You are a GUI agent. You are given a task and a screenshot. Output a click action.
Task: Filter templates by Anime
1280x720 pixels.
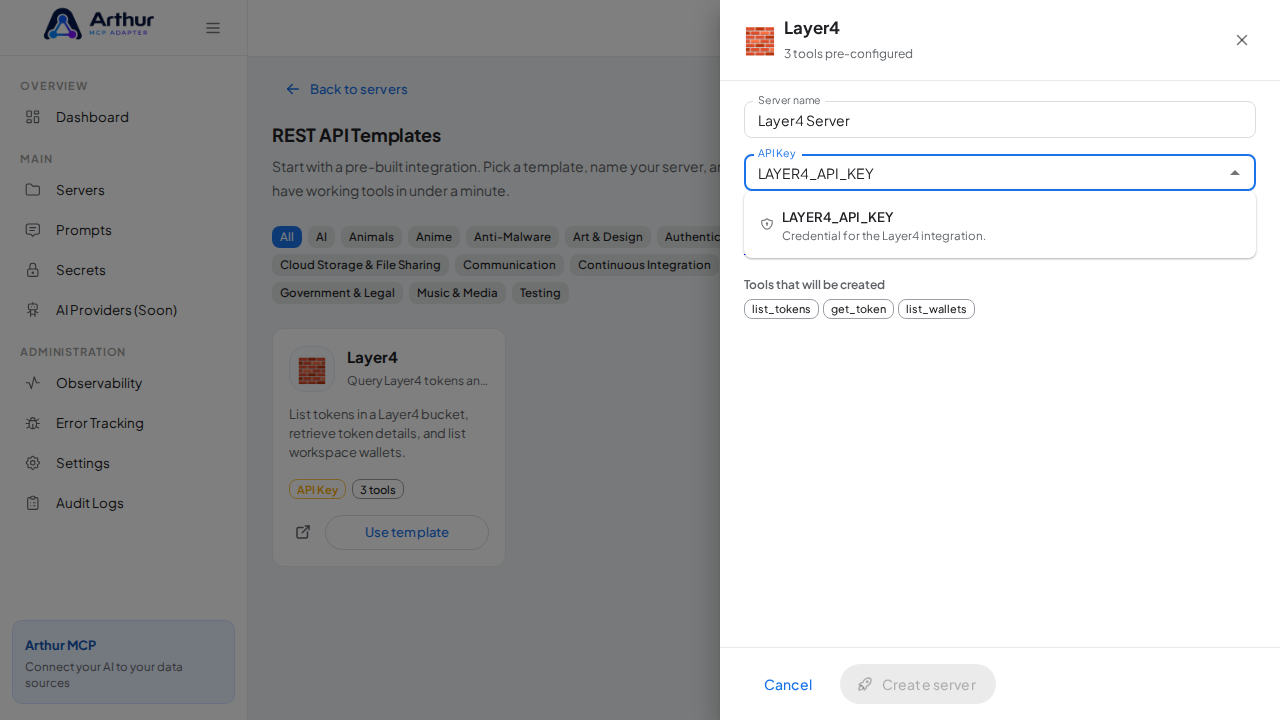[x=434, y=237]
